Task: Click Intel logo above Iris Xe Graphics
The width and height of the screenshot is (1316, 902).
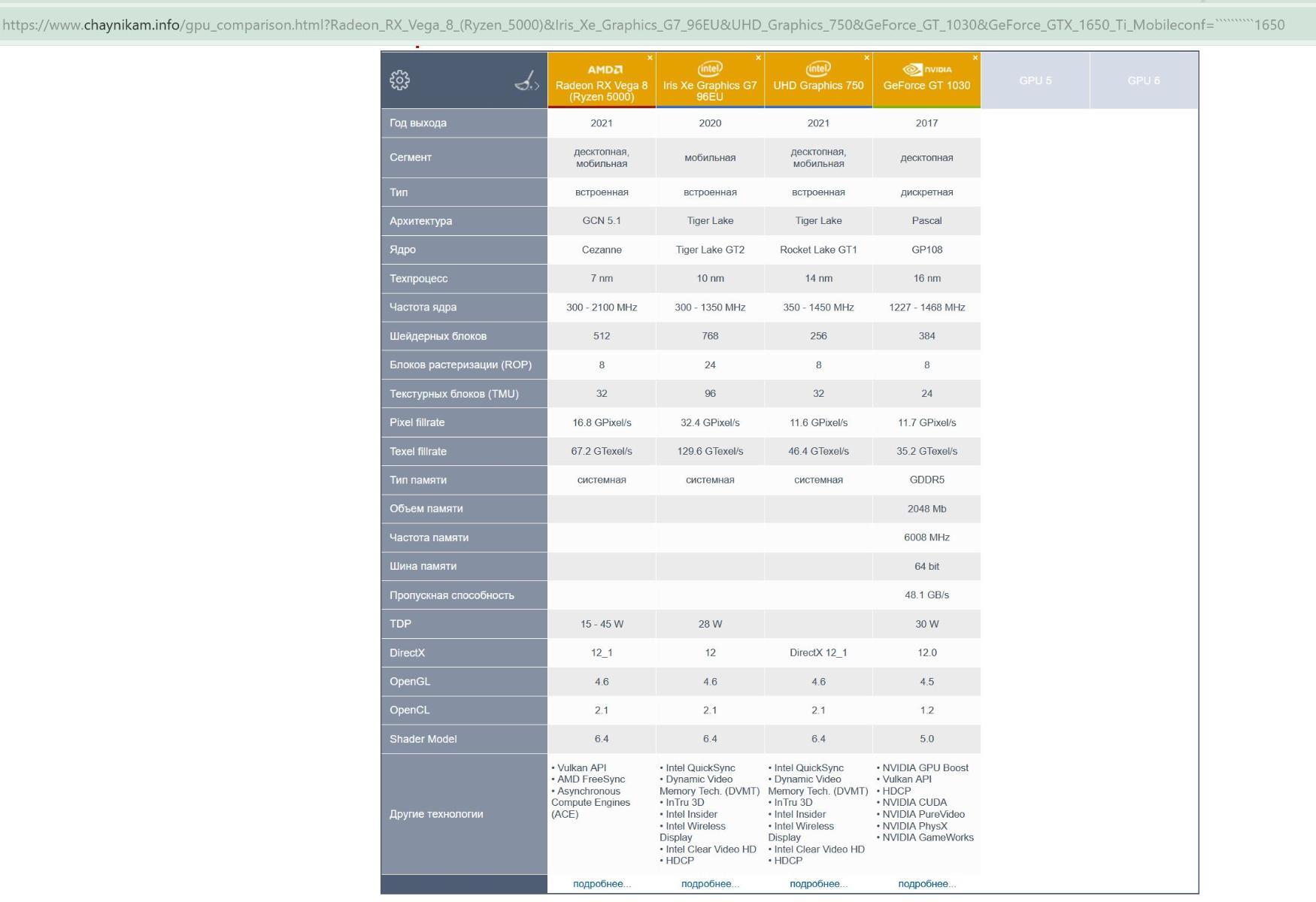Action: click(710, 68)
